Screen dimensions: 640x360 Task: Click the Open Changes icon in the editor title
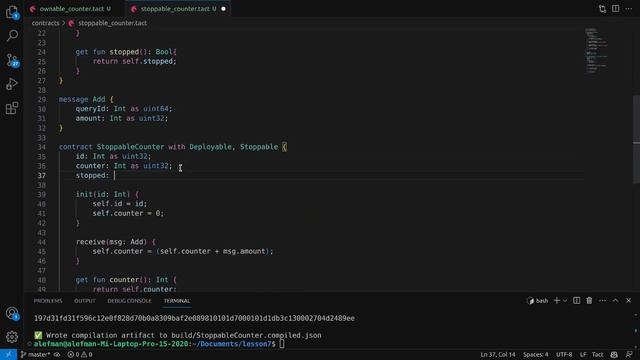pos(602,9)
